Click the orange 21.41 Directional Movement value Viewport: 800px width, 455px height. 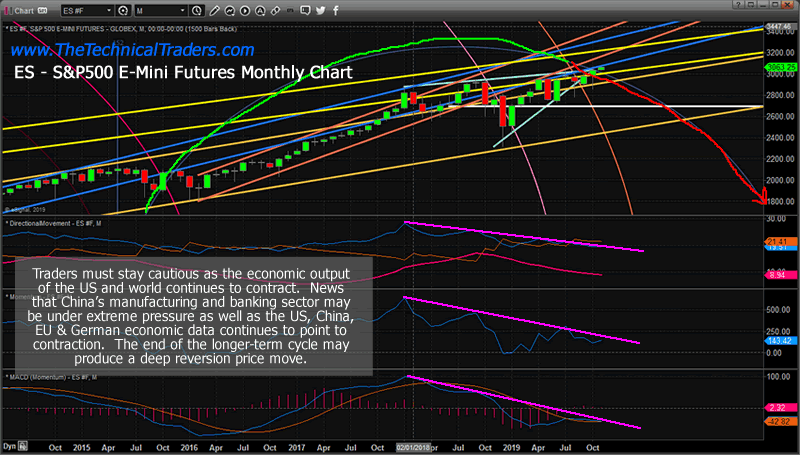(x=781, y=242)
